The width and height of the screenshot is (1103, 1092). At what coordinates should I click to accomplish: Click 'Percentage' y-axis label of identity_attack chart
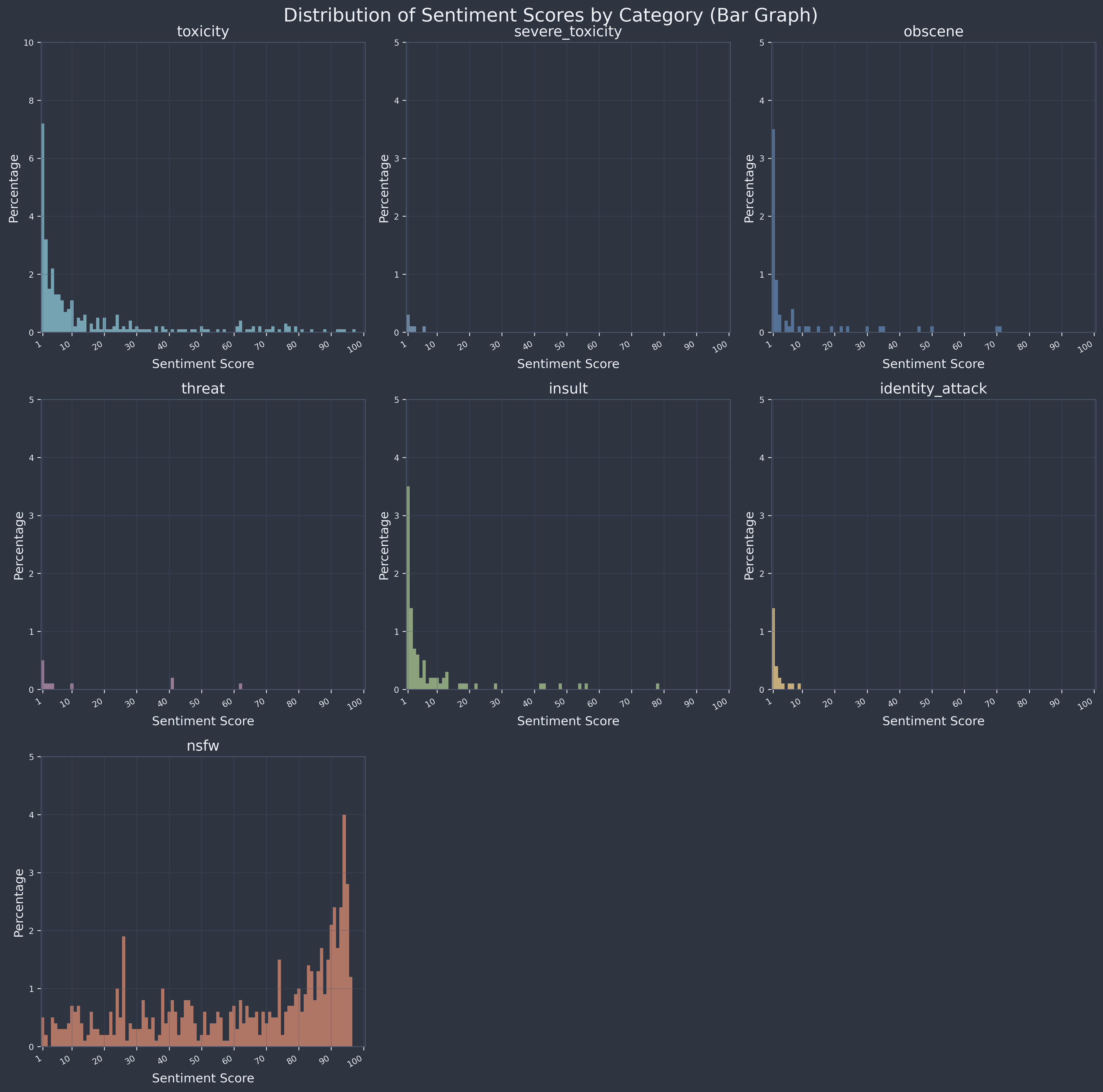[x=750, y=545]
